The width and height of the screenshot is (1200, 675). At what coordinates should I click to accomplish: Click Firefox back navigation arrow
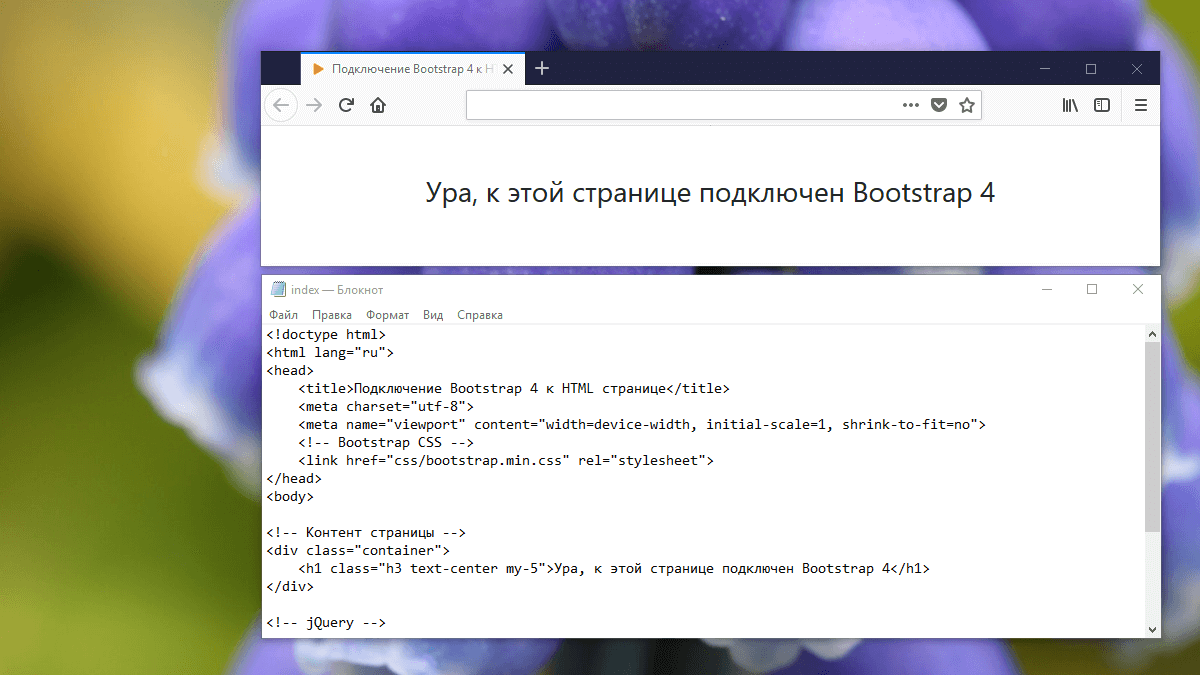[x=281, y=105]
